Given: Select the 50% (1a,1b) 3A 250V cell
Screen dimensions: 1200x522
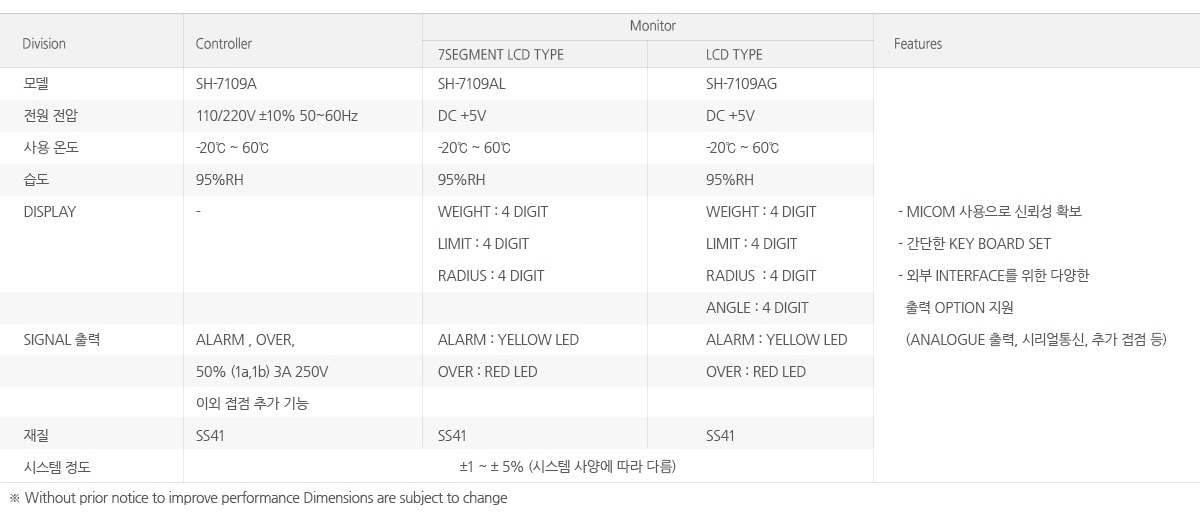Looking at the screenshot, I should 262,372.
